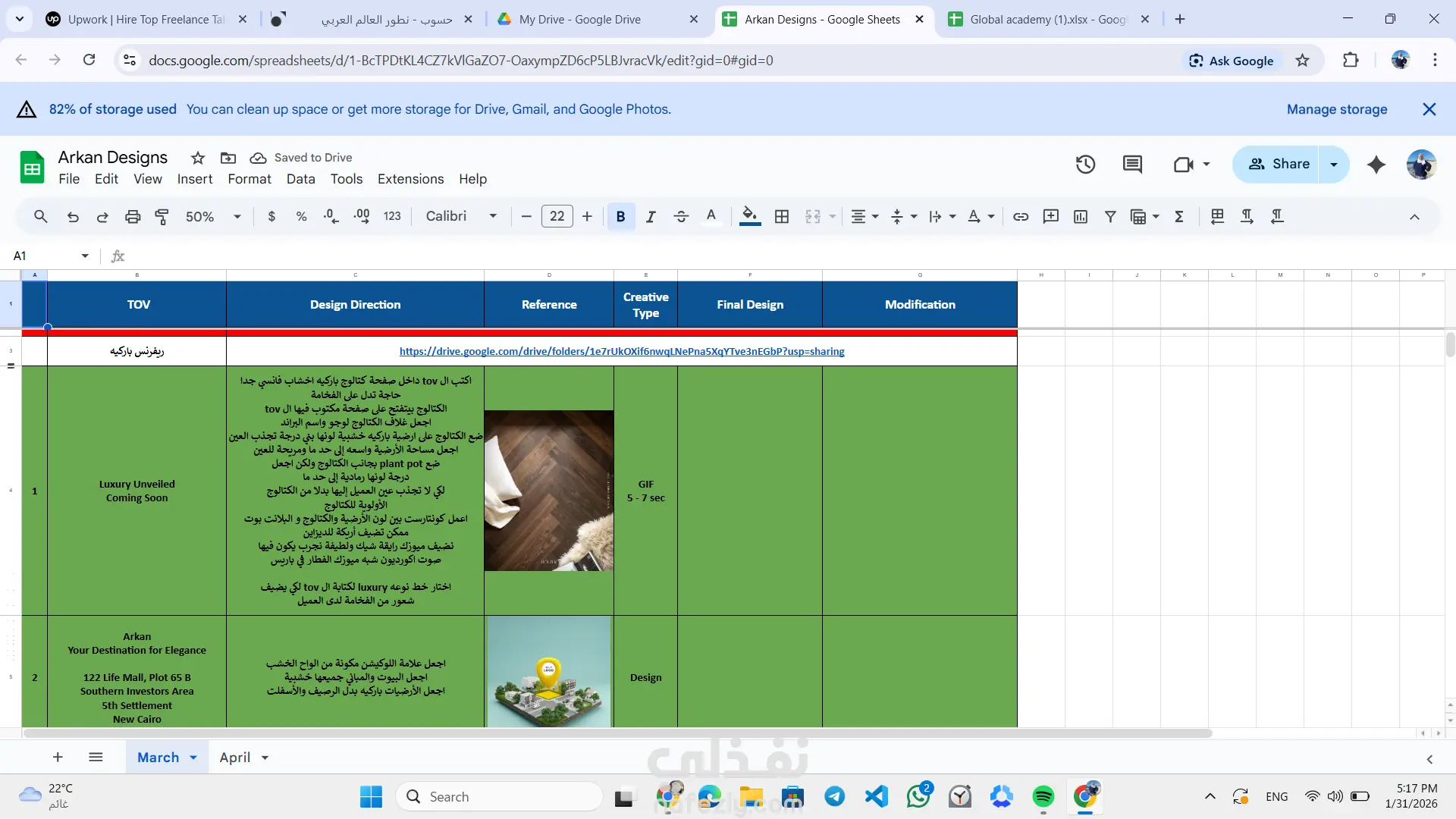This screenshot has height=819, width=1456.
Task: Expand the March sheet tab arrow
Action: (x=193, y=758)
